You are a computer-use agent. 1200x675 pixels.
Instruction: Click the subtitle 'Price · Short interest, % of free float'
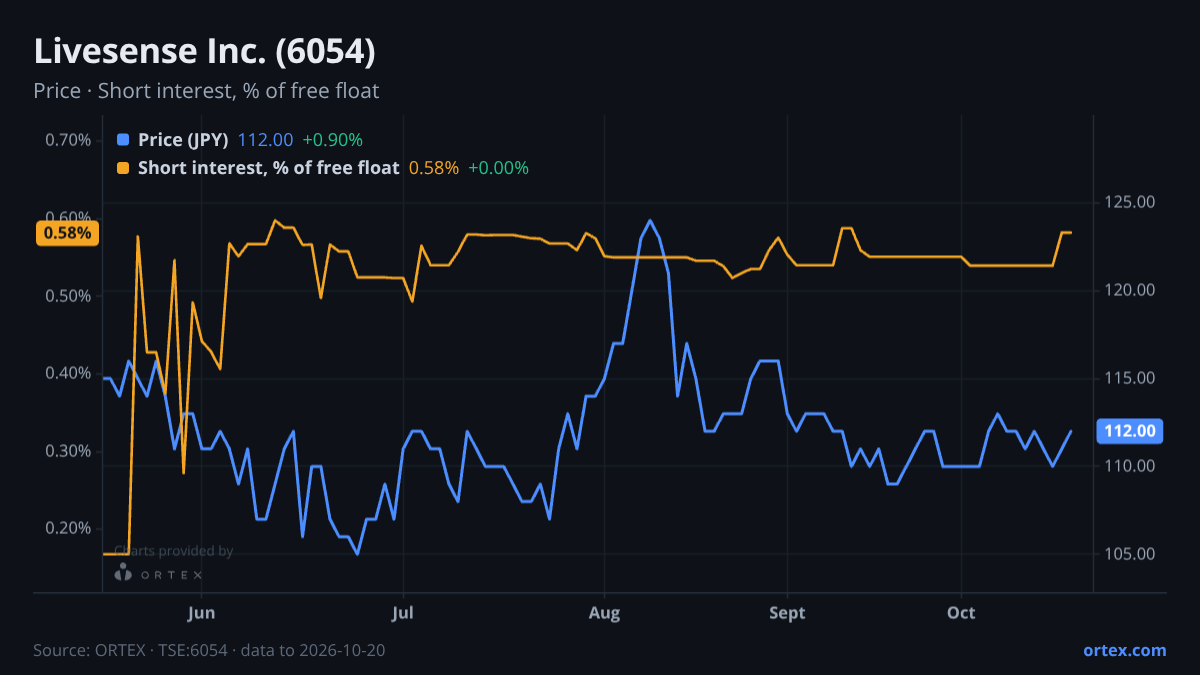click(x=206, y=91)
